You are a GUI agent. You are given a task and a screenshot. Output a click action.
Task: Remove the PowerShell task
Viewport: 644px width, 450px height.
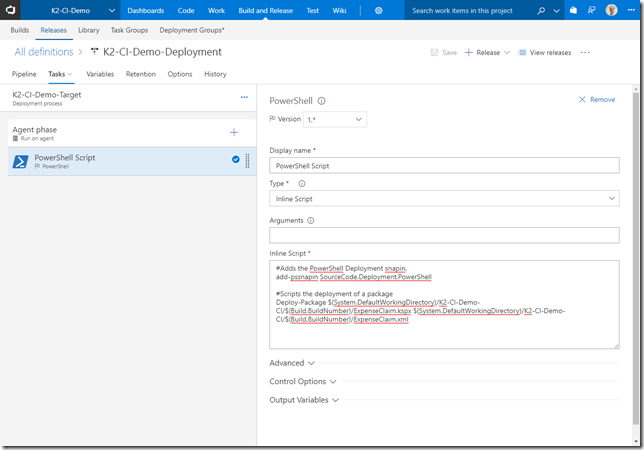(x=597, y=99)
